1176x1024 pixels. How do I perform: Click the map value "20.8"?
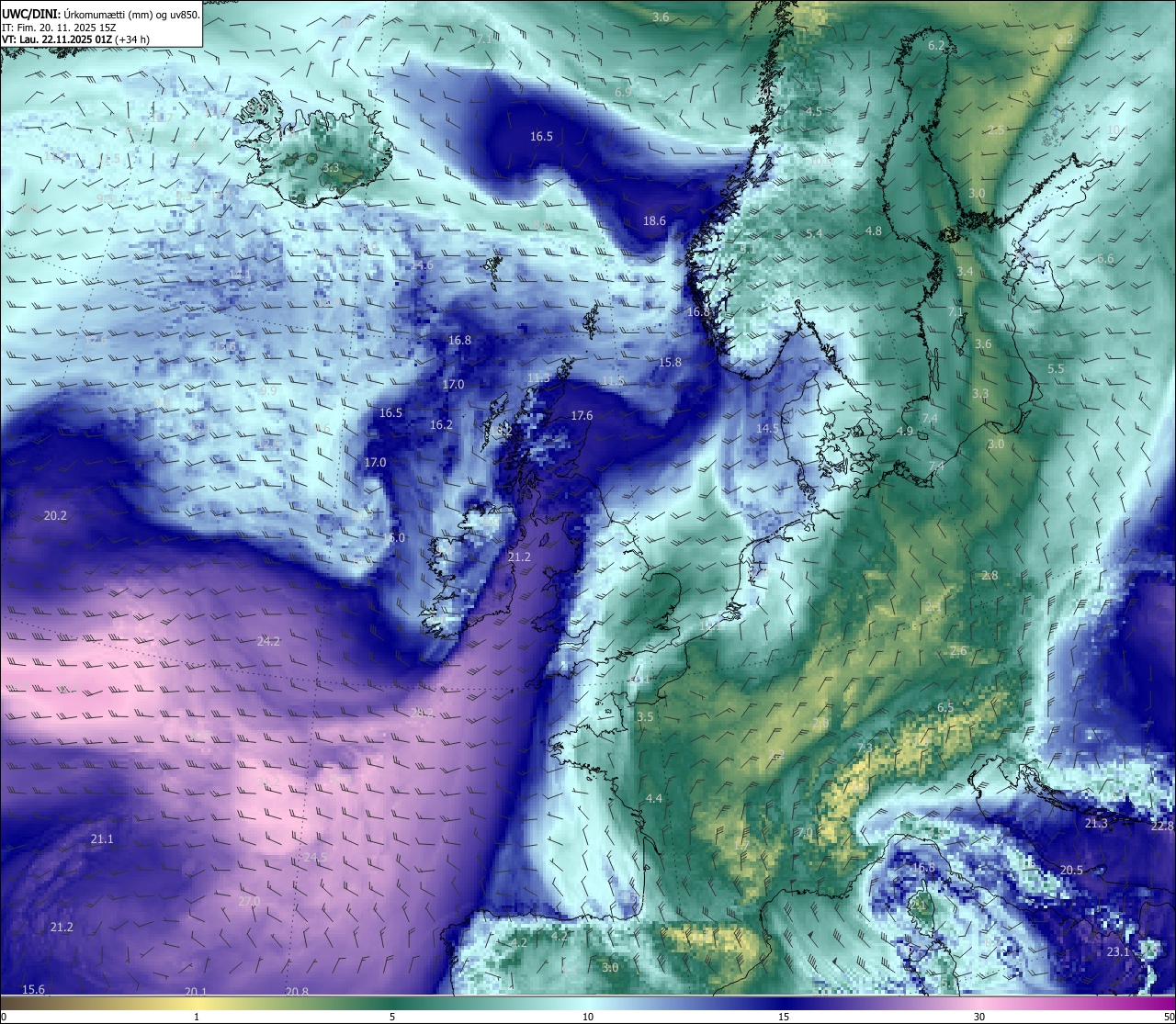point(297,992)
